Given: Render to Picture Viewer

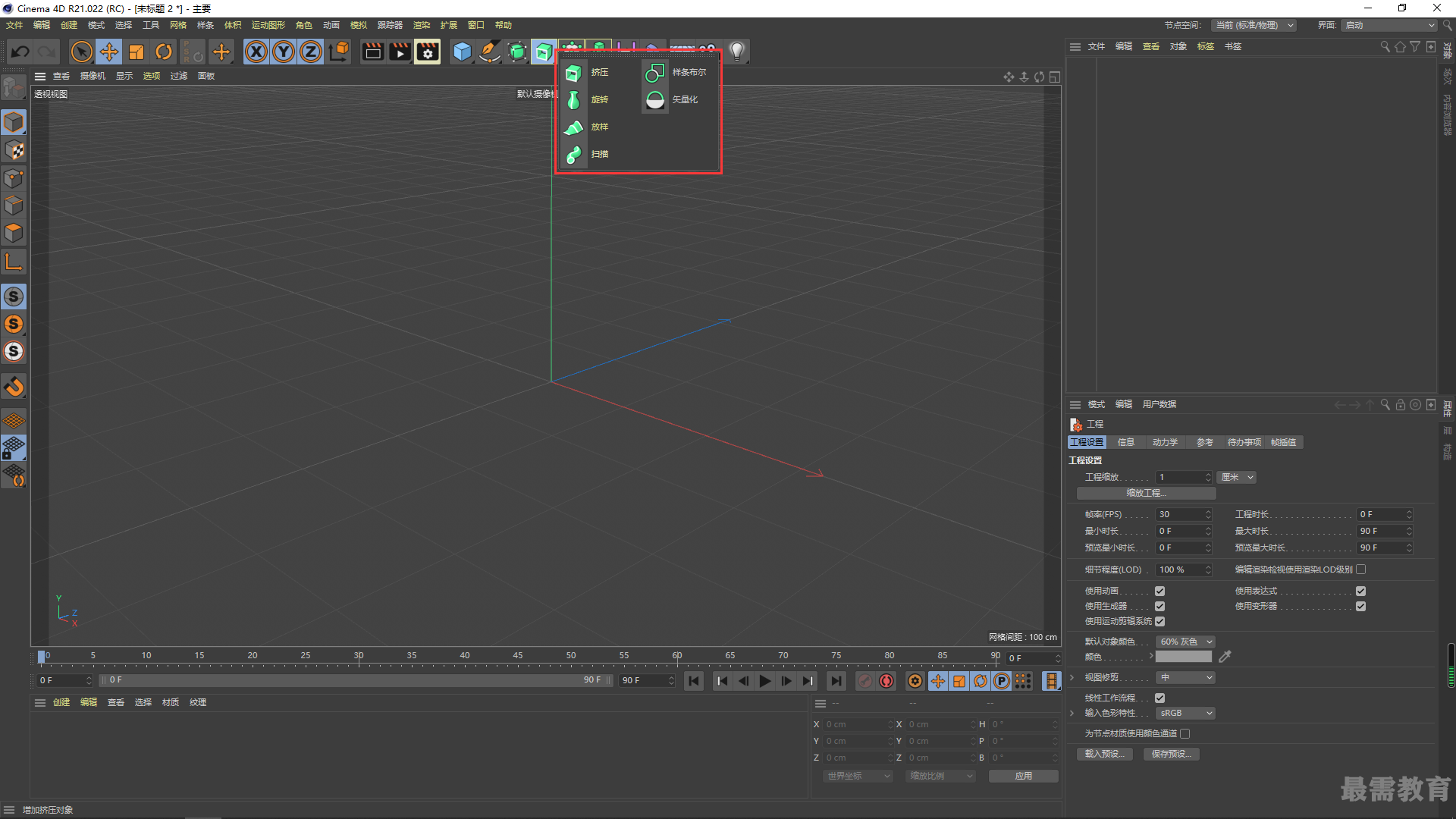Looking at the screenshot, I should pos(400,52).
